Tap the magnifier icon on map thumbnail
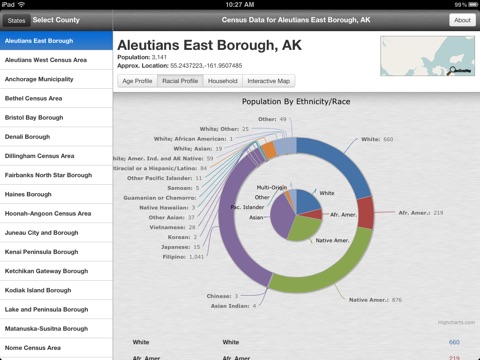The image size is (480, 360). [x=452, y=70]
